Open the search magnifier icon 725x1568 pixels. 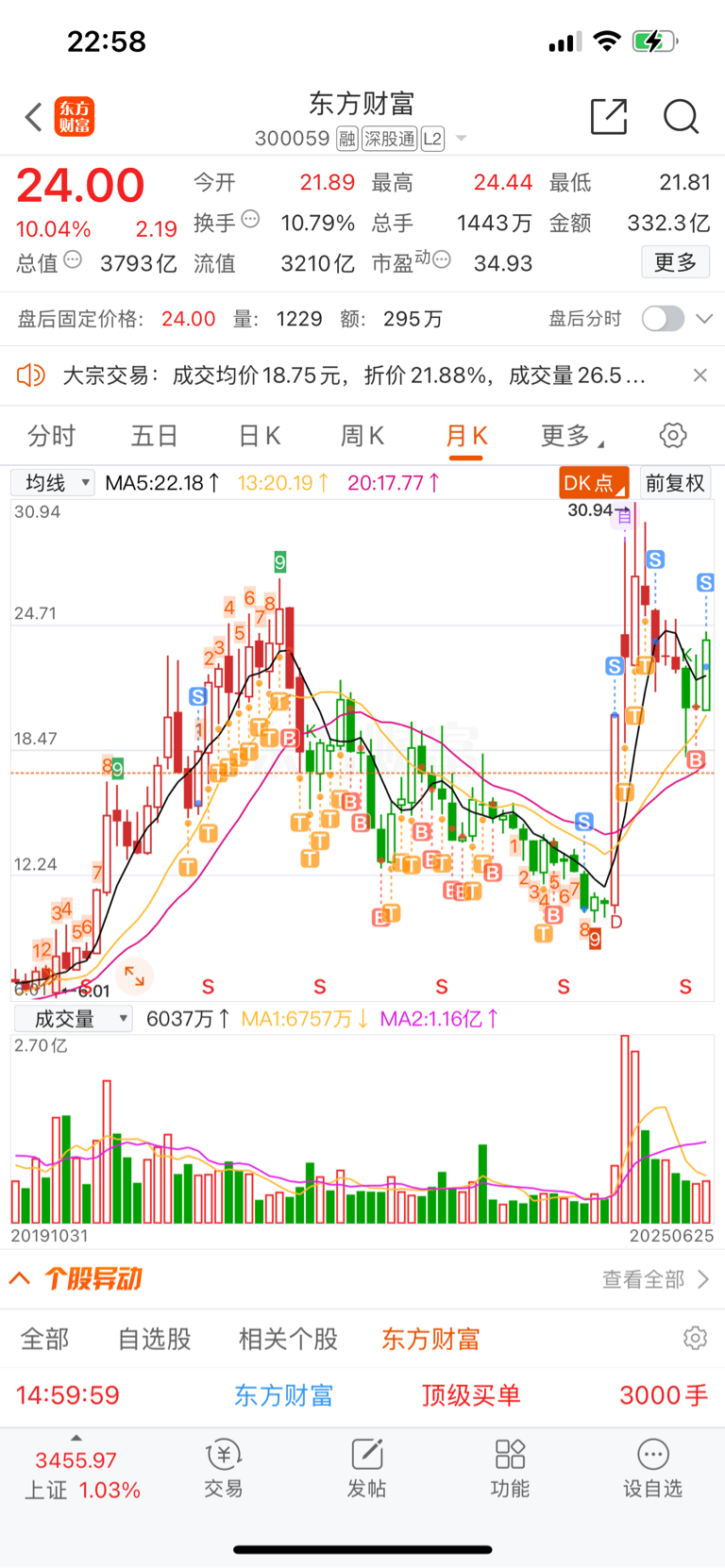[x=681, y=116]
